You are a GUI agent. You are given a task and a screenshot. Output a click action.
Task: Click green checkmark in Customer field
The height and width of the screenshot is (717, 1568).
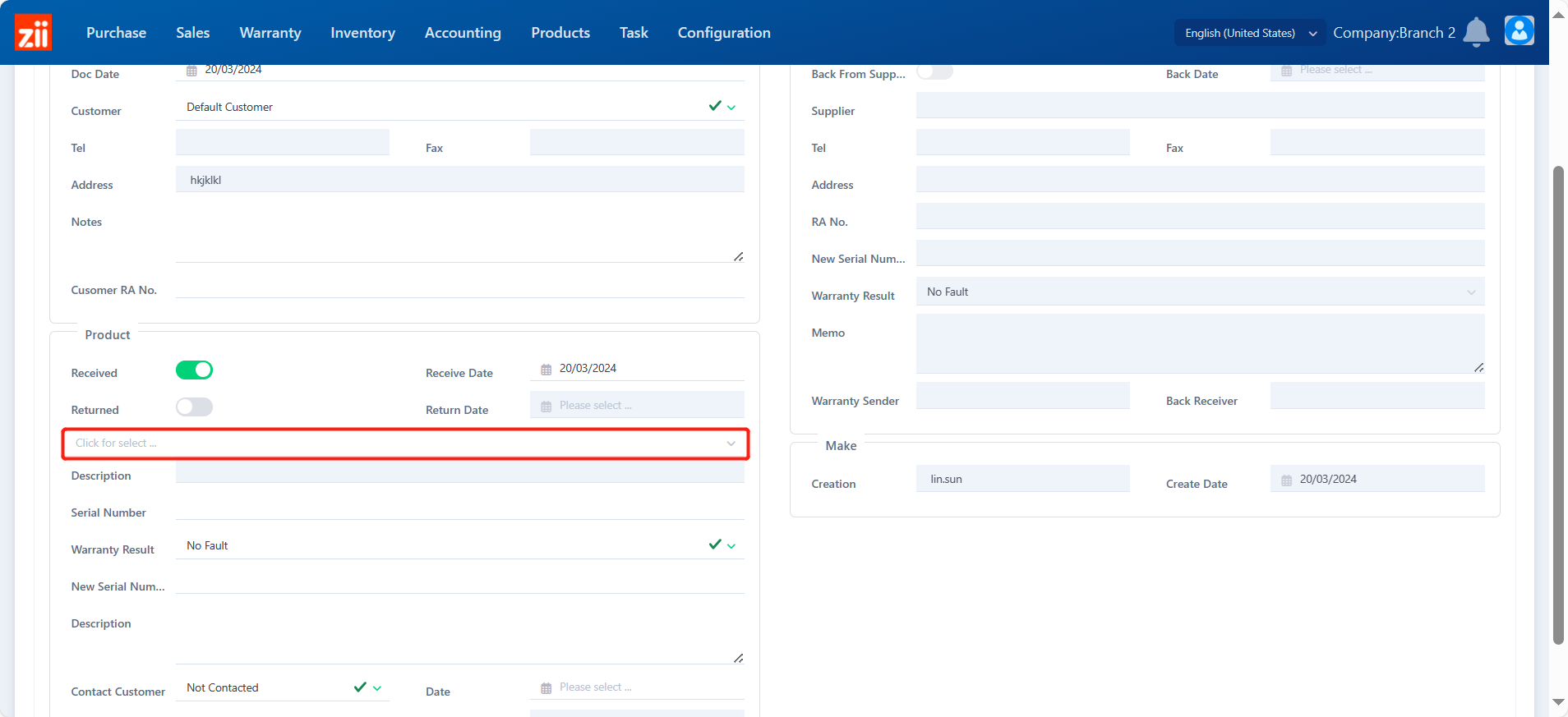[x=715, y=106]
